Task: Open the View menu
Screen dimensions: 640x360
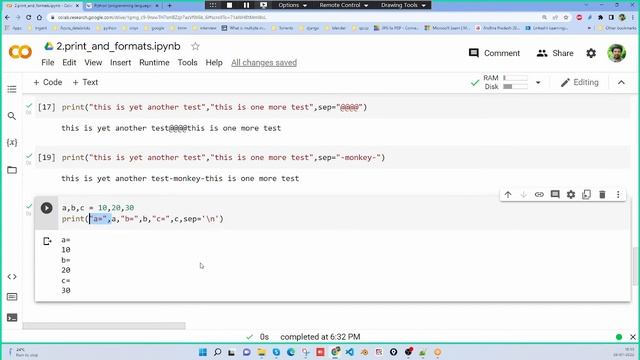Action: tap(93, 62)
